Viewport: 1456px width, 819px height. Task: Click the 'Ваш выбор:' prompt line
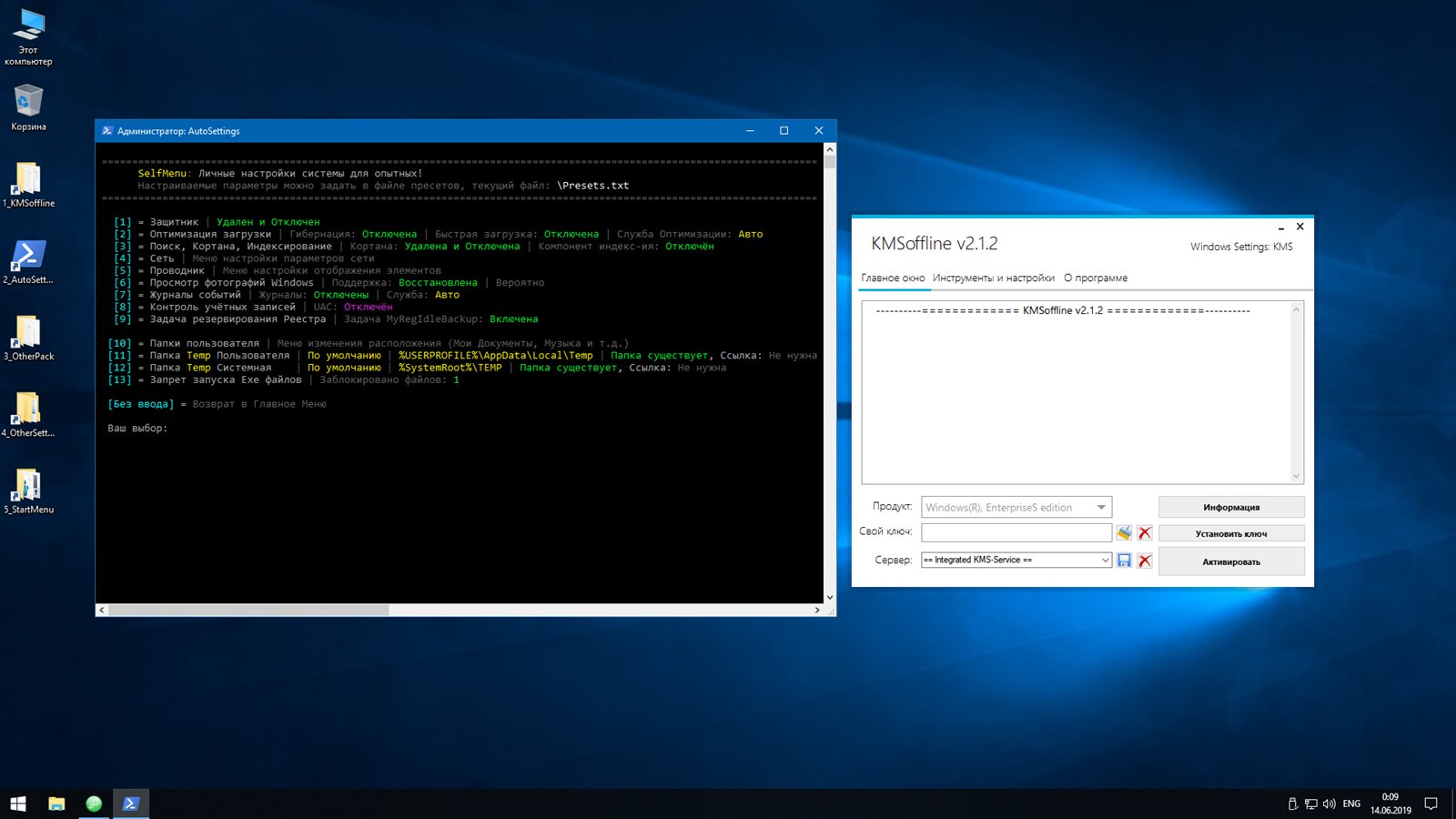(137, 429)
